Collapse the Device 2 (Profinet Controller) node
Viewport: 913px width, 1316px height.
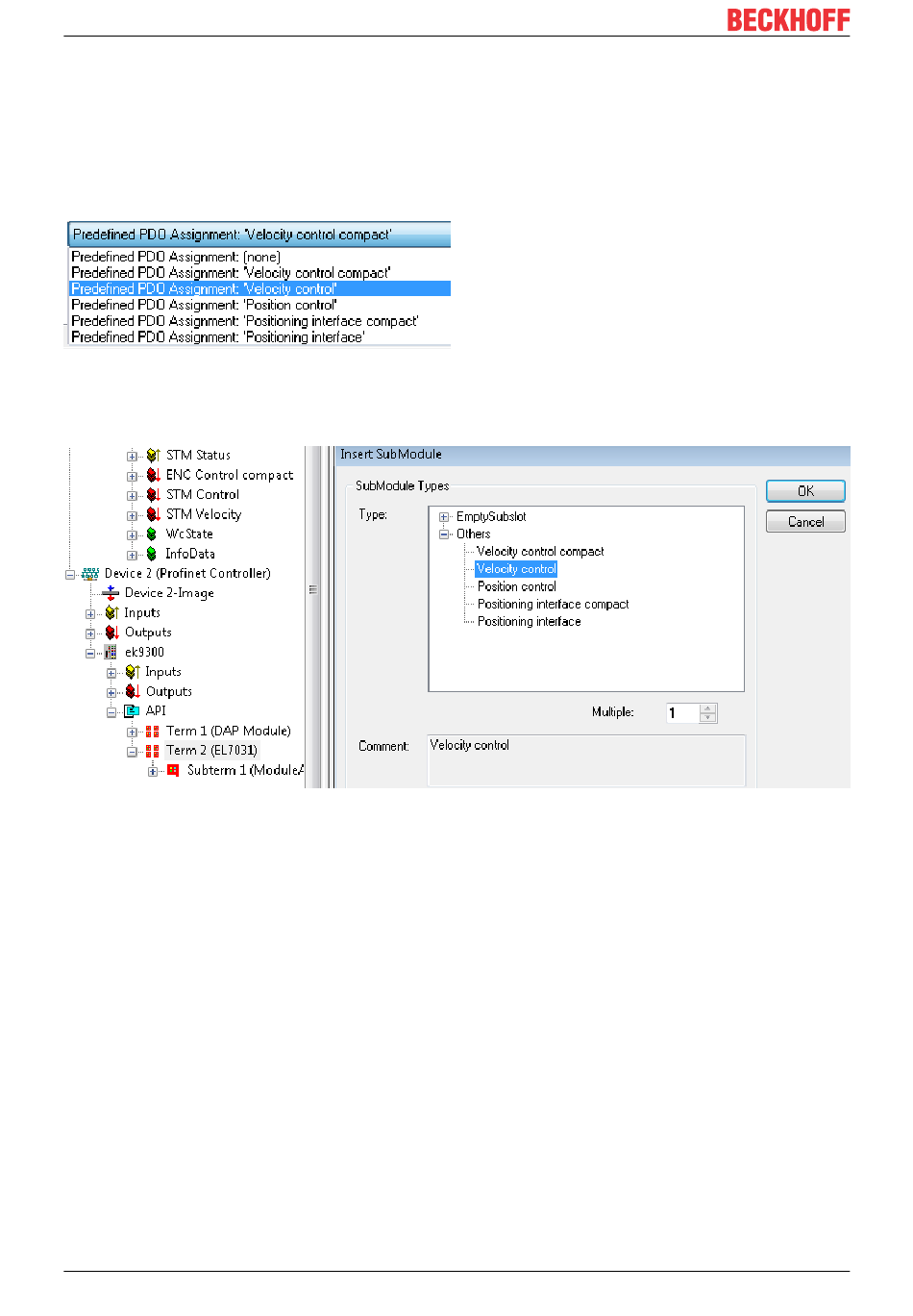pos(70,575)
